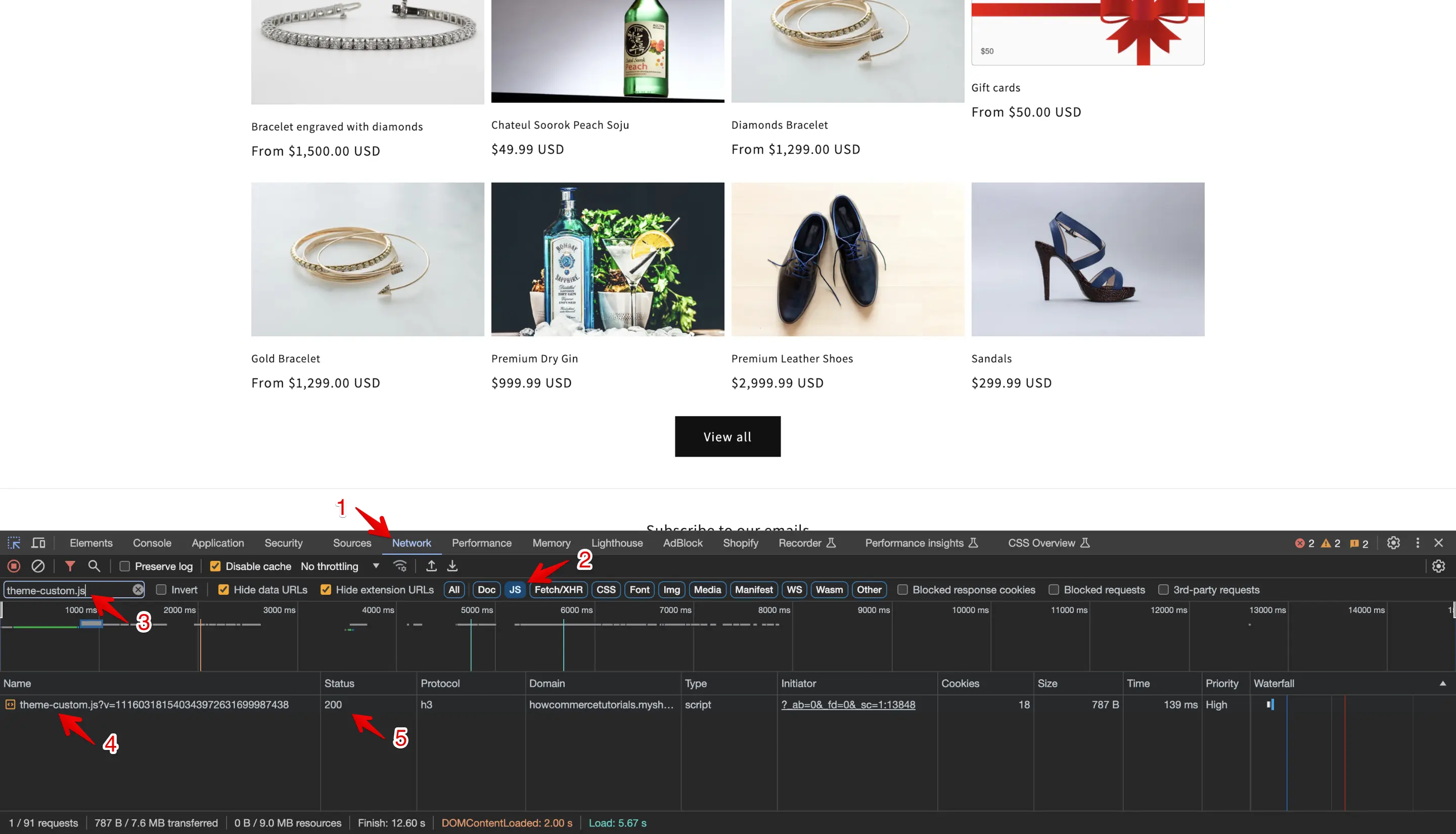The image size is (1456, 834).
Task: Open the Performance tab
Action: coord(481,543)
